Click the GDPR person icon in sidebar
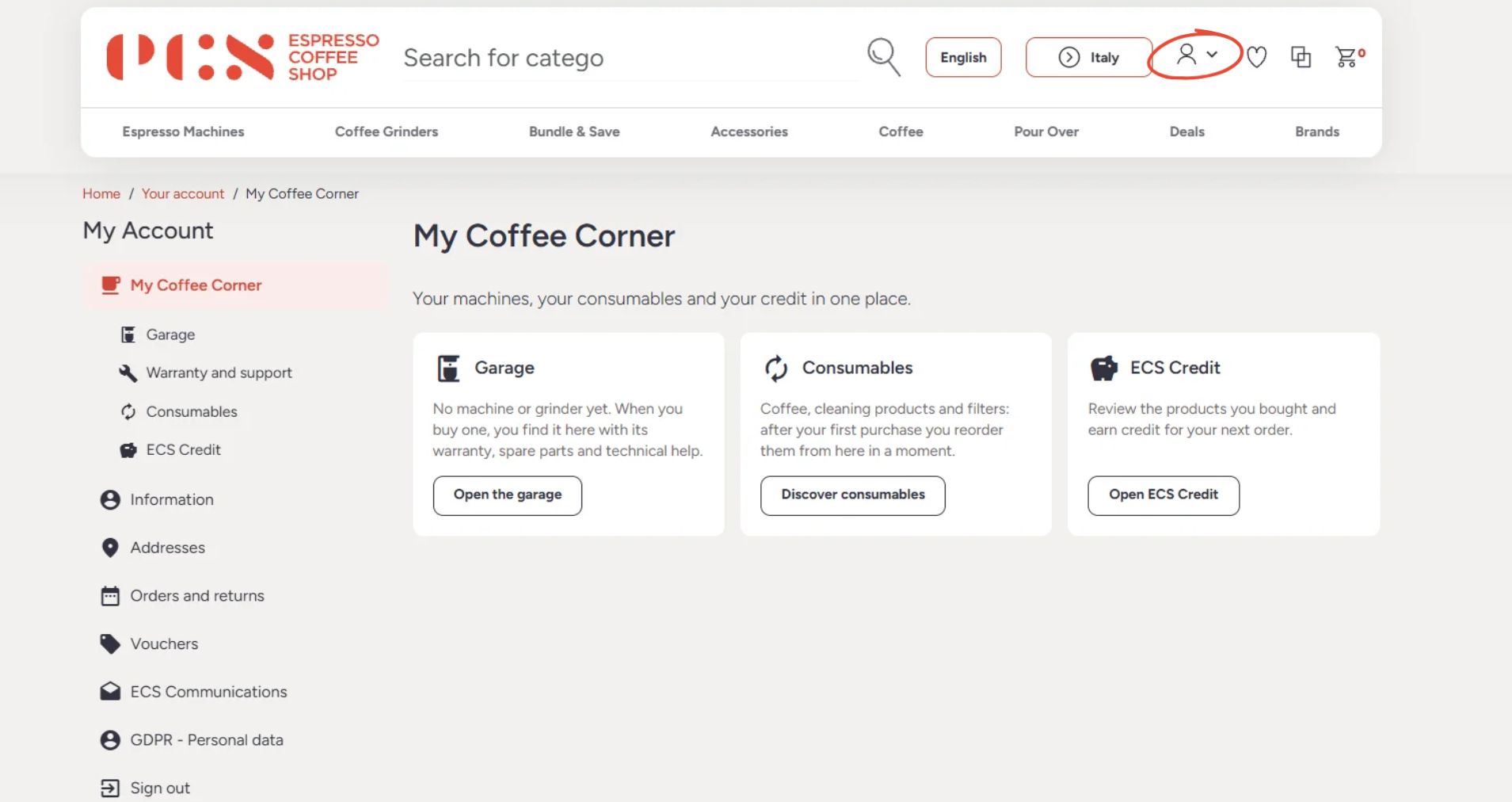The width and height of the screenshot is (1512, 802). pos(110,740)
